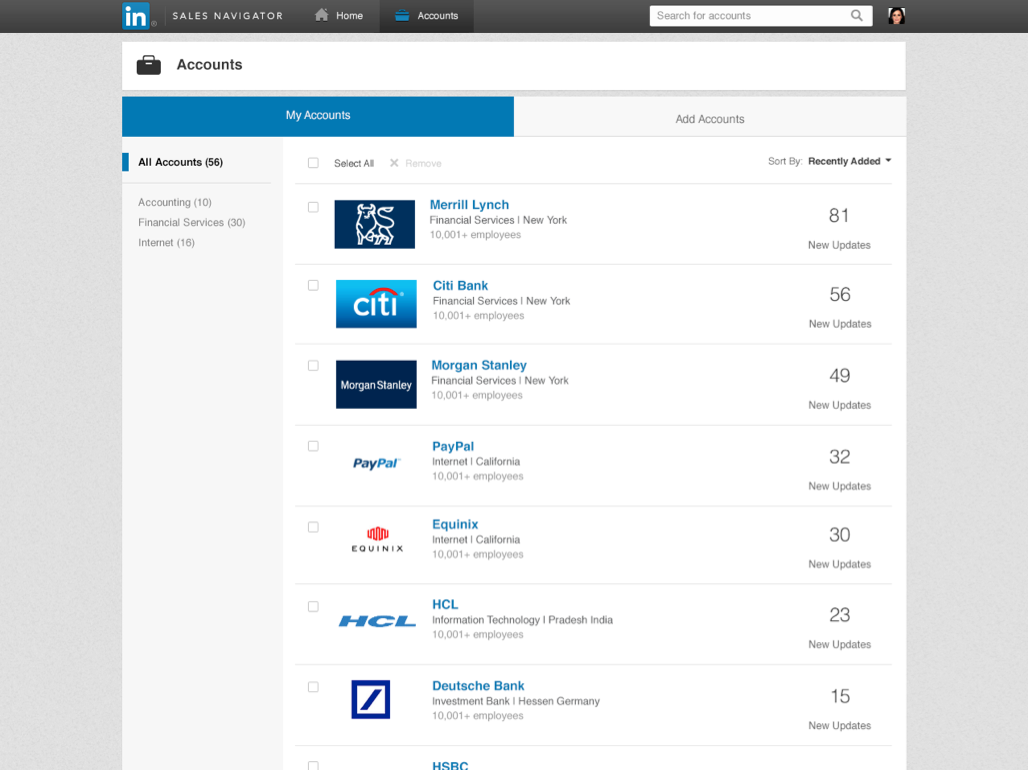
Task: Open the Merrill Lynch account link
Action: [x=469, y=205]
